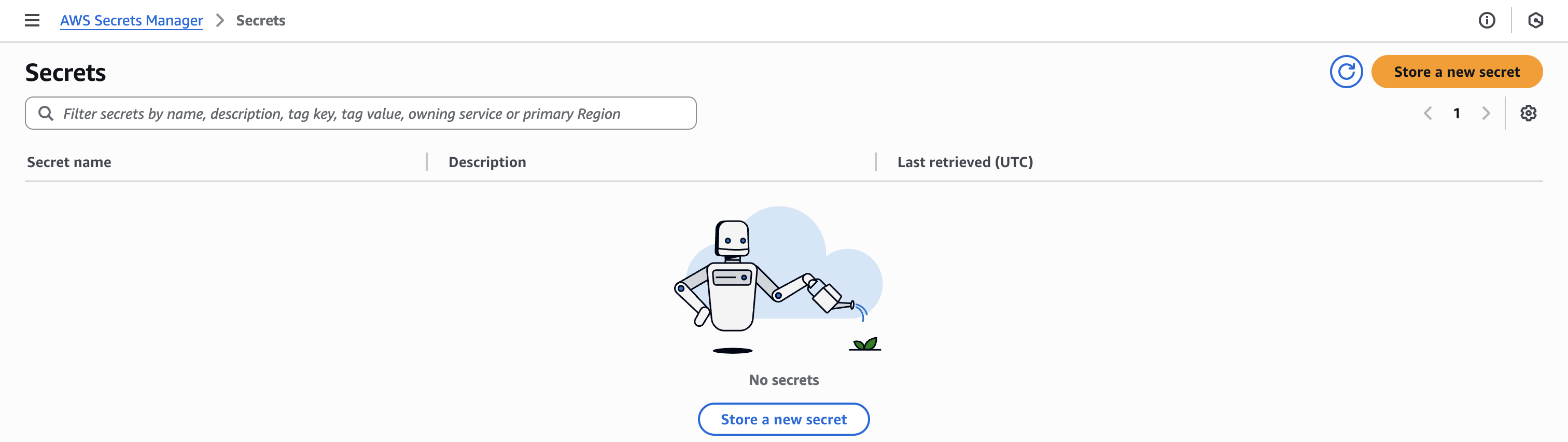Go to the next page chevron
Screen dimensions: 1568x442
tap(1486, 113)
